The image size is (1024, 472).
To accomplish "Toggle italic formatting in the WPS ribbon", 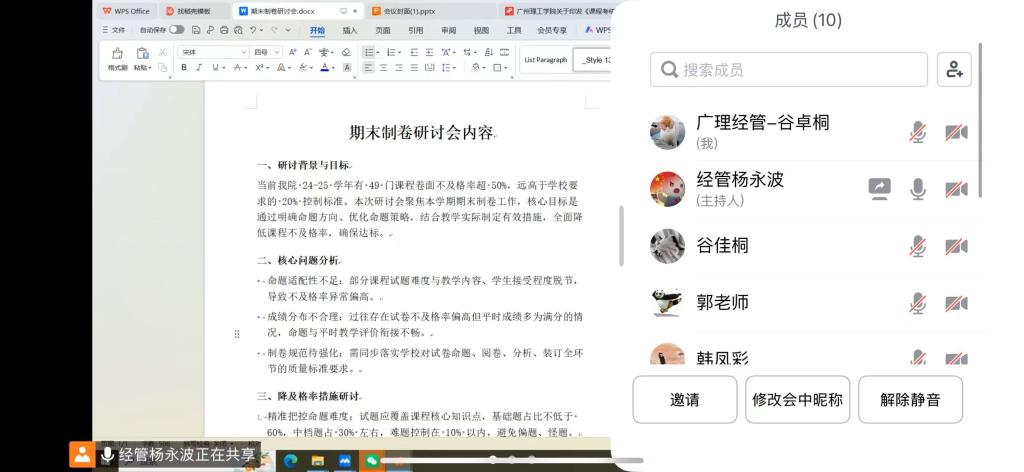I will (x=199, y=68).
